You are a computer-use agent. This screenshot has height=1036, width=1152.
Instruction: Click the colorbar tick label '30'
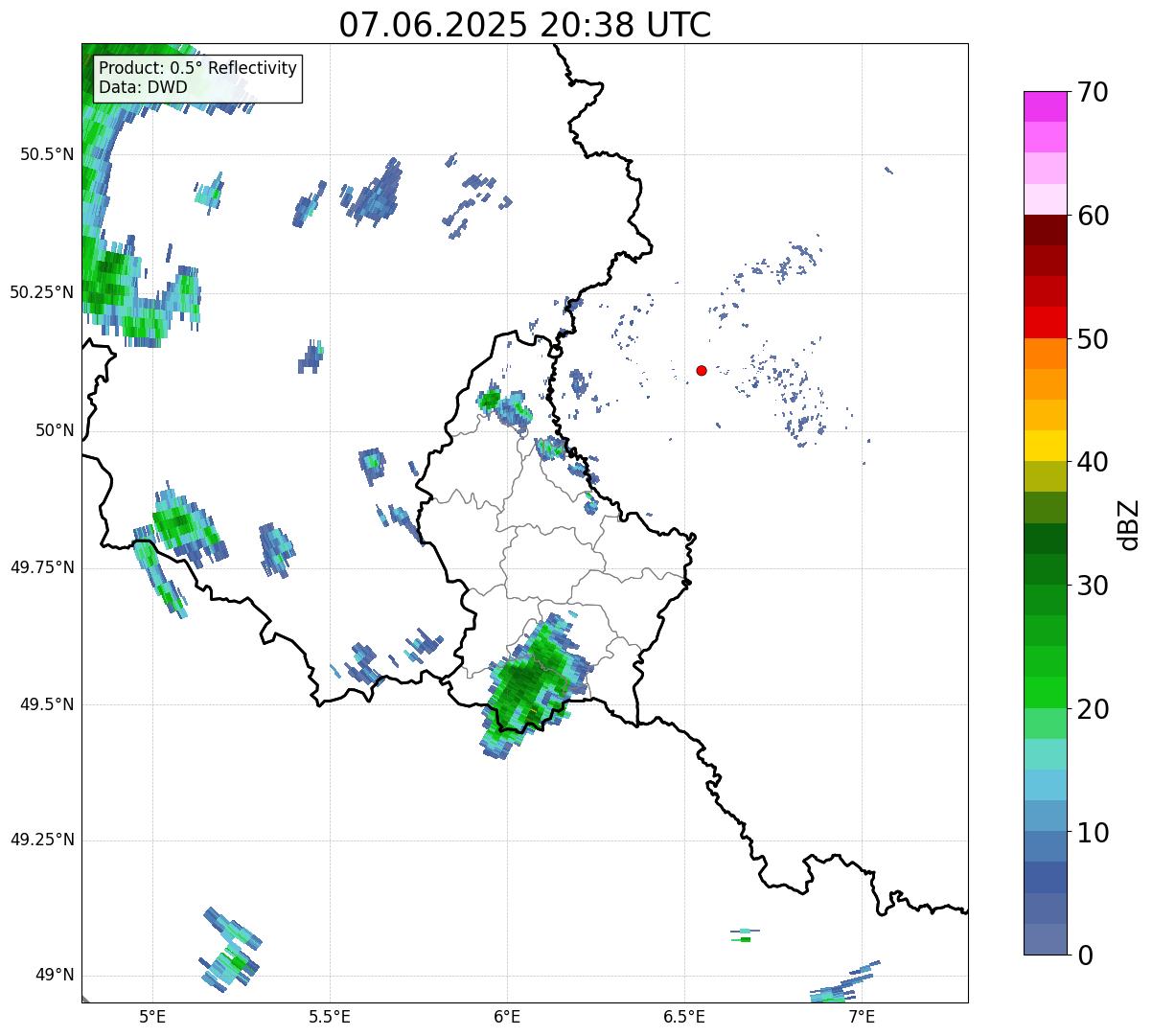1093,586
